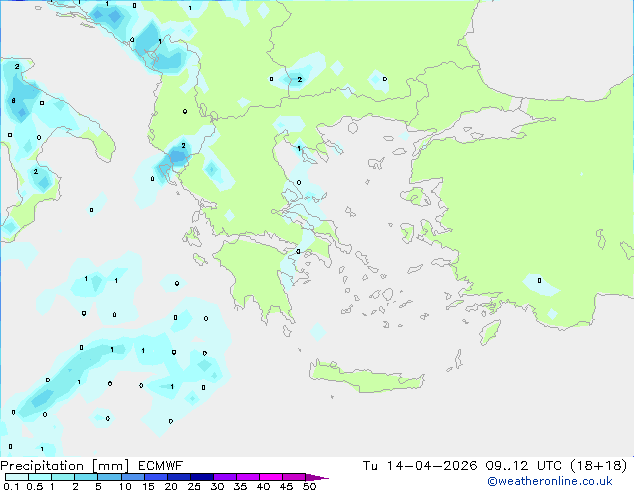Select the 30–35 mm purple legend swatch
This screenshot has width=634, height=490.
[x=225, y=477]
